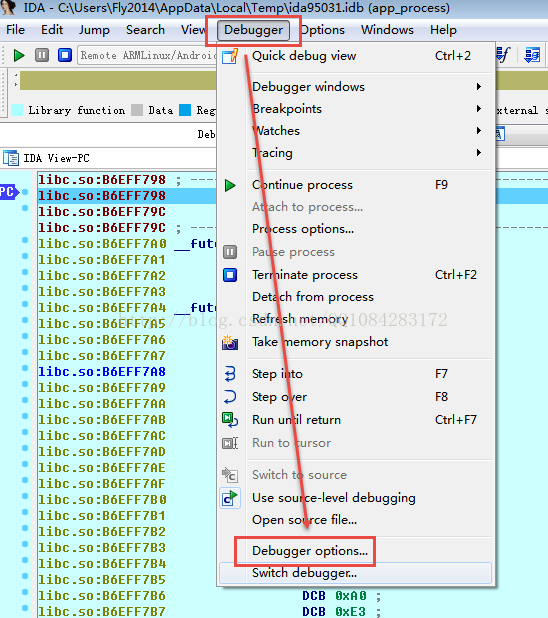
Task: Select the IDA View-PC tab
Action: 56,158
